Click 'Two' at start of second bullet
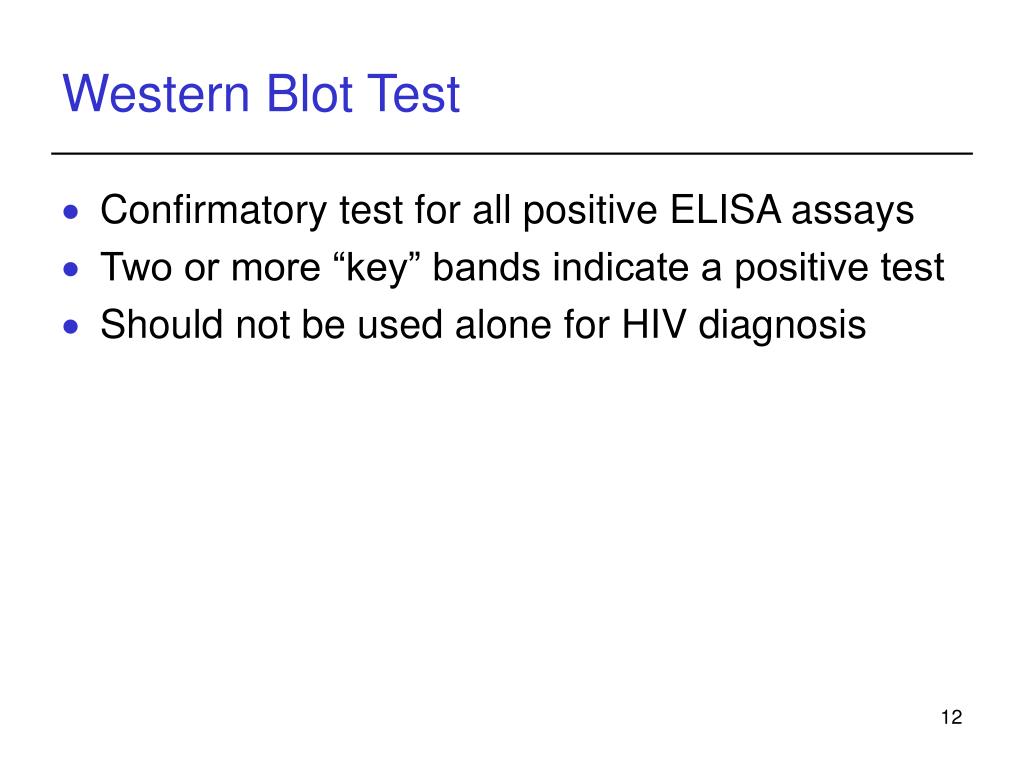1024x768 pixels. click(136, 267)
